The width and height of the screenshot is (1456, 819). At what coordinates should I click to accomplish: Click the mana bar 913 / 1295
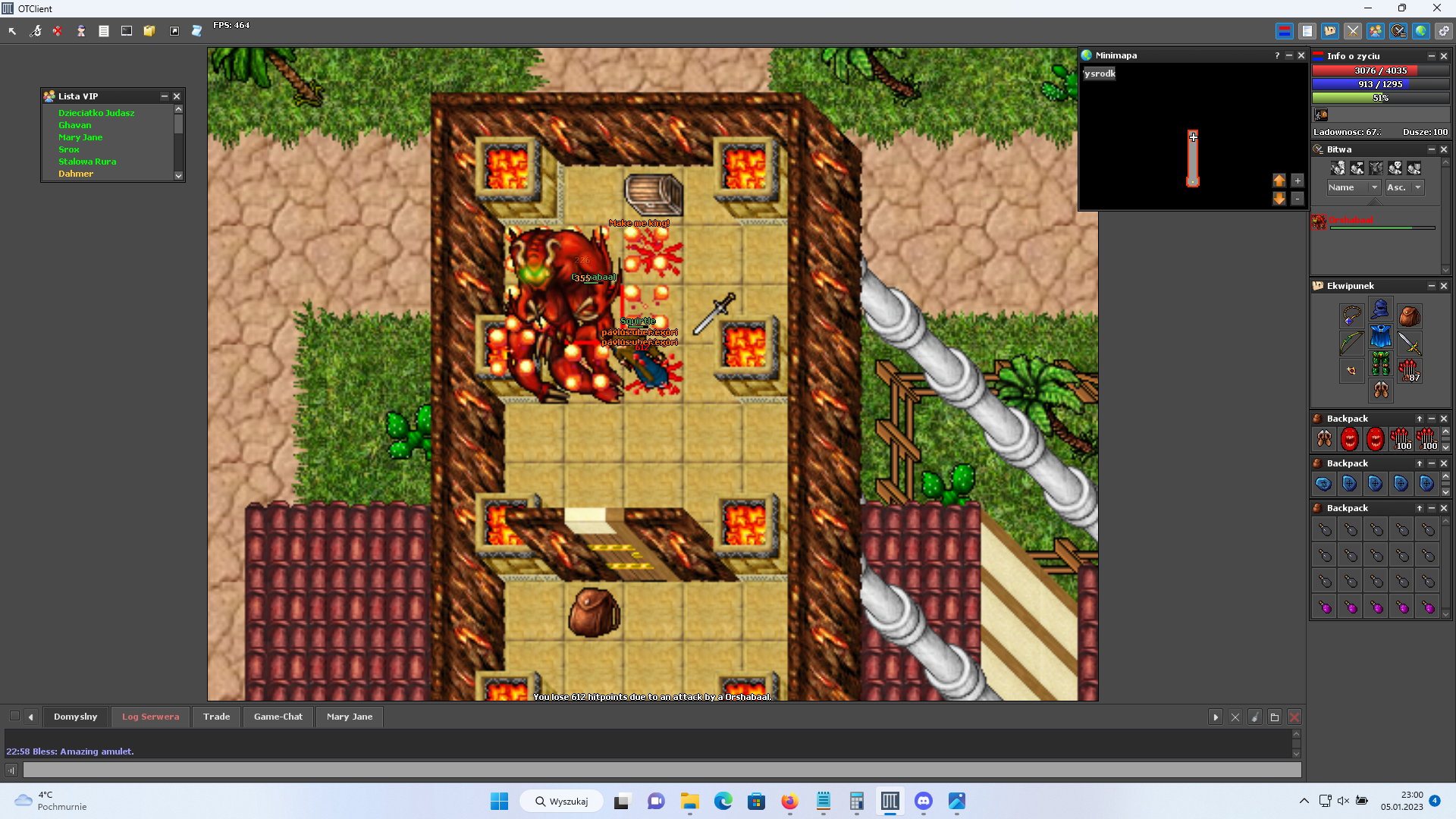pos(1381,84)
